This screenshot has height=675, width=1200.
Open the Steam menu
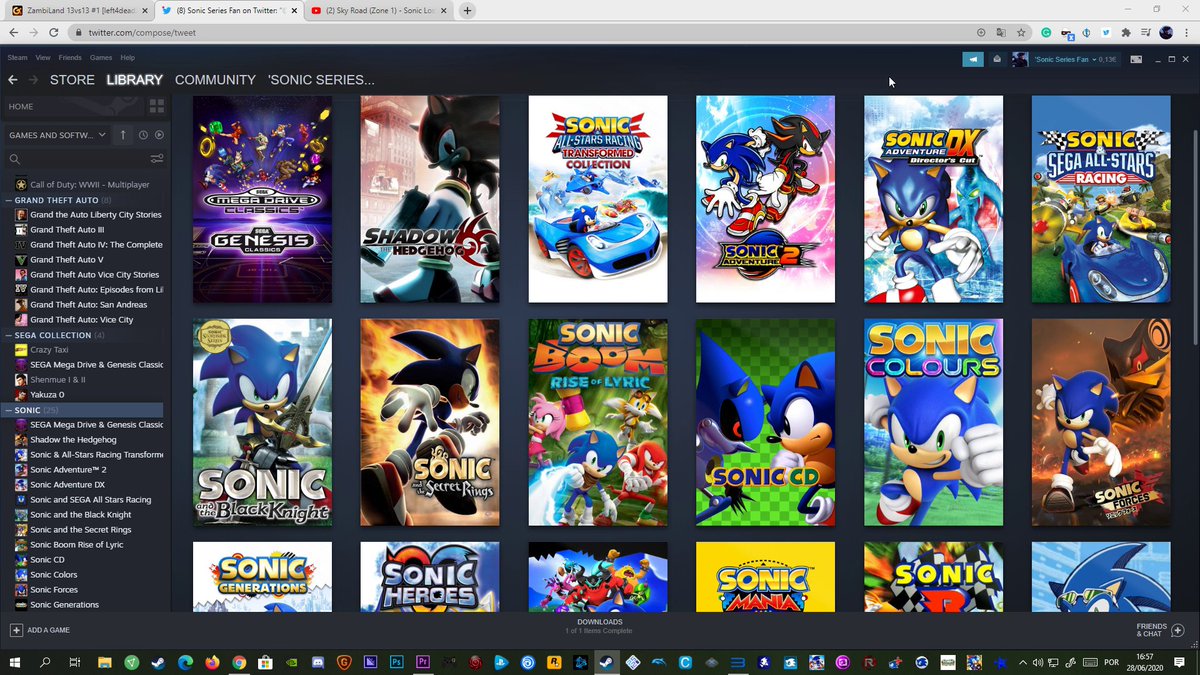(x=17, y=58)
